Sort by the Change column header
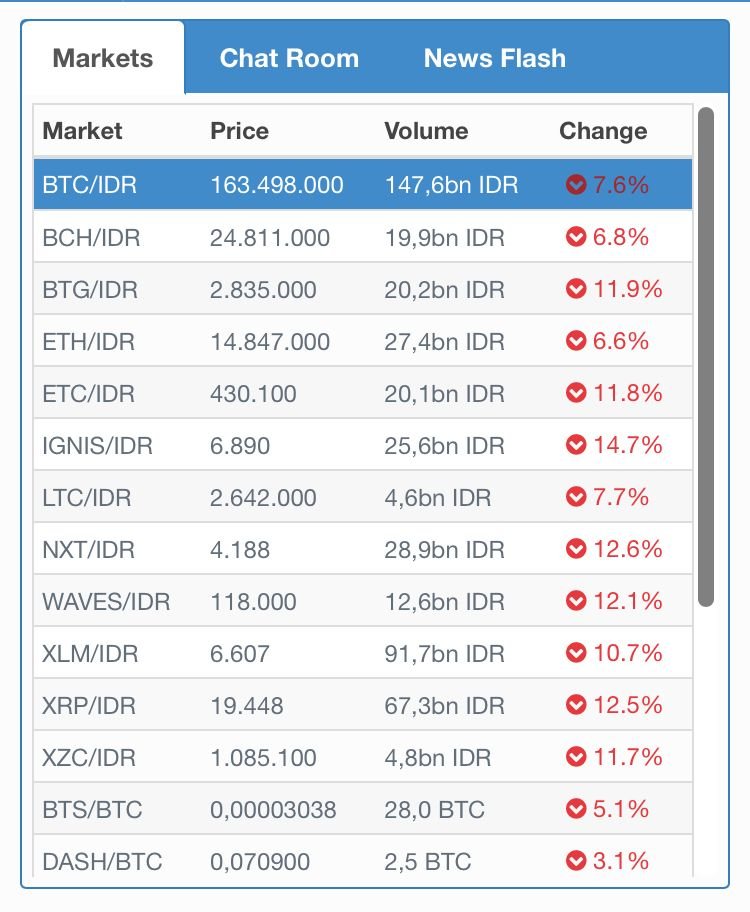Screen dimensions: 750x912 tap(603, 131)
